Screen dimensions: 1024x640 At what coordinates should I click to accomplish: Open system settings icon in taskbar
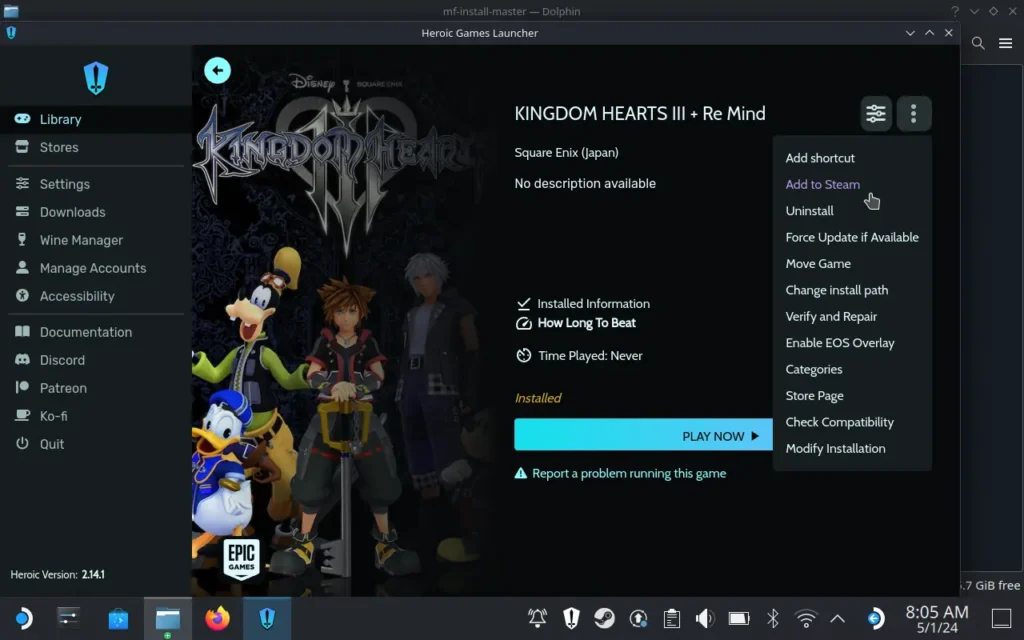(x=69, y=618)
